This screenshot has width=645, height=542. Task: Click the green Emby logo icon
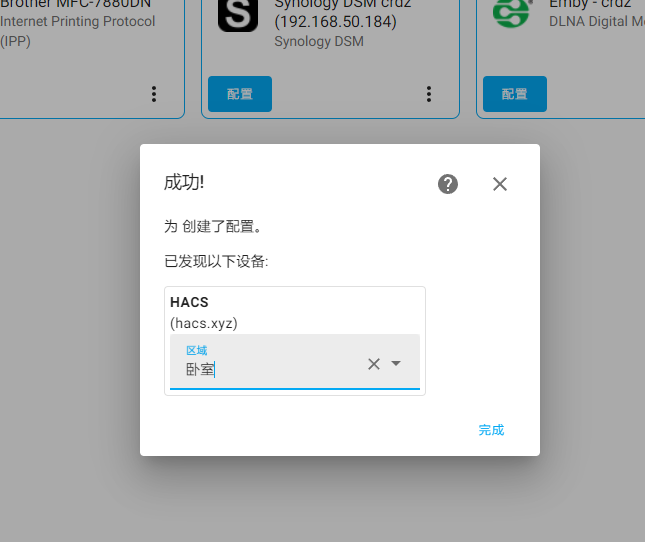(512, 12)
